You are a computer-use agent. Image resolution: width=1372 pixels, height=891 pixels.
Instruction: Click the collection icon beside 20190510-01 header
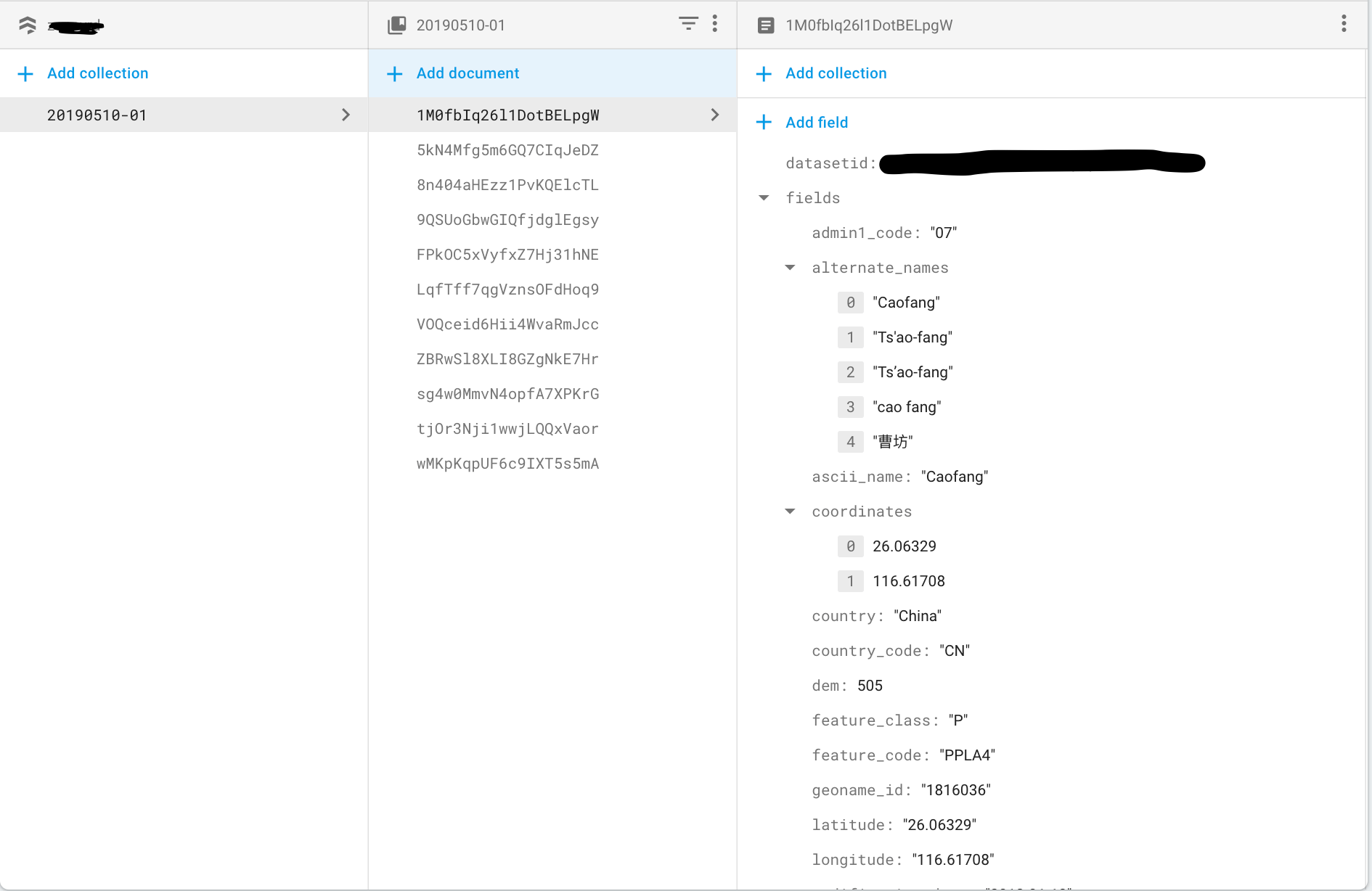(396, 25)
